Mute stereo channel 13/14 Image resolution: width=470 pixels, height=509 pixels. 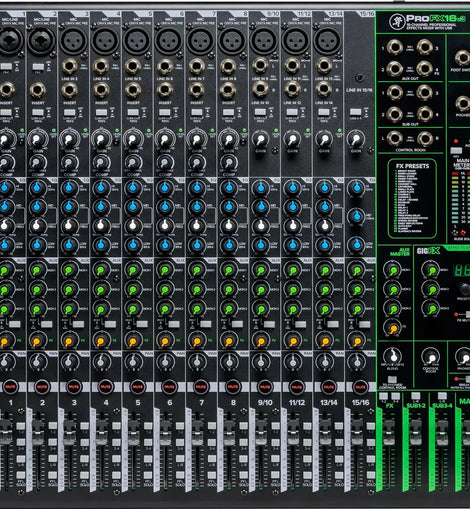[x=328, y=387]
